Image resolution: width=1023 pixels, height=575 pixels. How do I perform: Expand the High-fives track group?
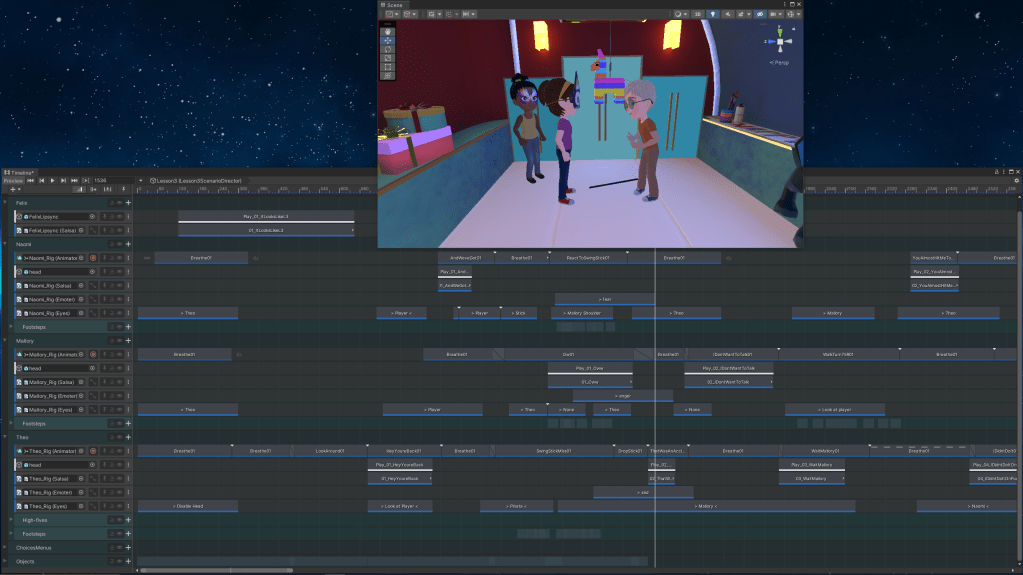10,520
